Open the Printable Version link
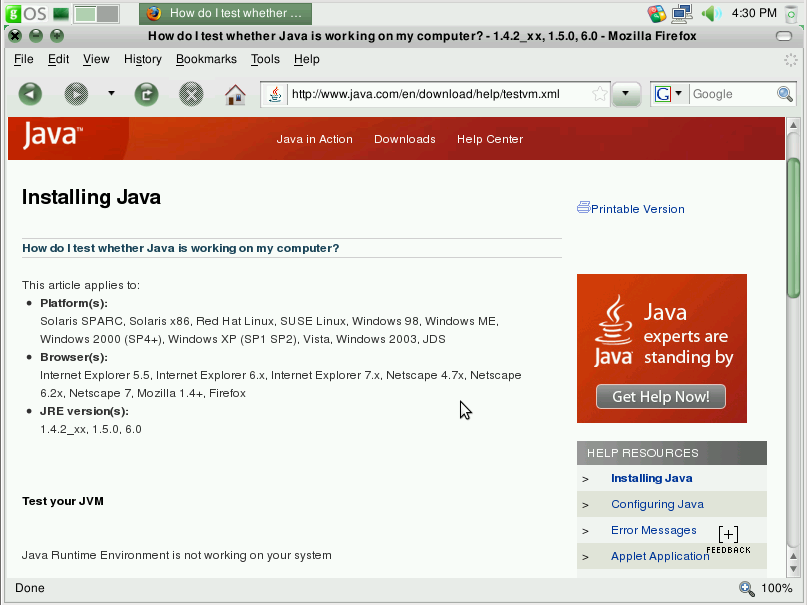The width and height of the screenshot is (807, 605). (638, 209)
